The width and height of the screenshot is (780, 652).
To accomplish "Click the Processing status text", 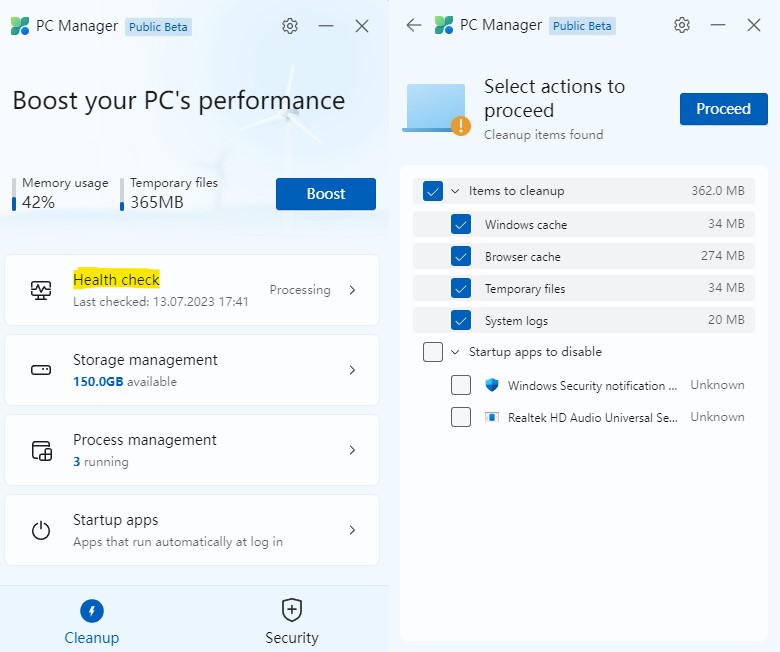I will 300,290.
